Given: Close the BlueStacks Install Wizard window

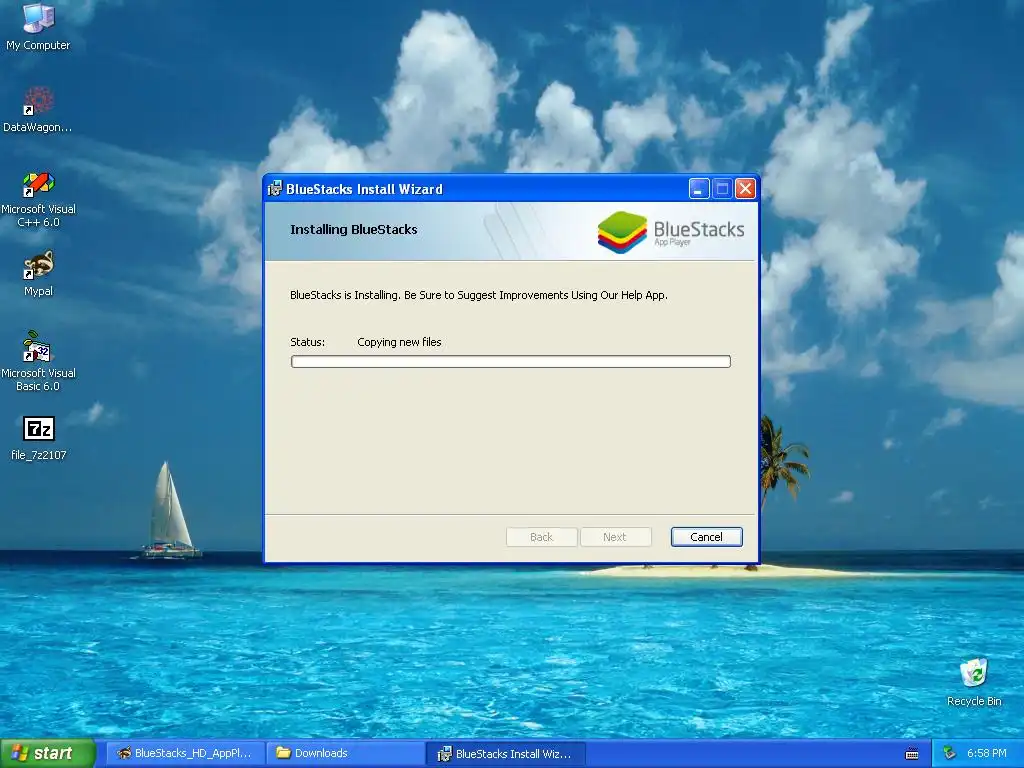Looking at the screenshot, I should pyautogui.click(x=745, y=189).
